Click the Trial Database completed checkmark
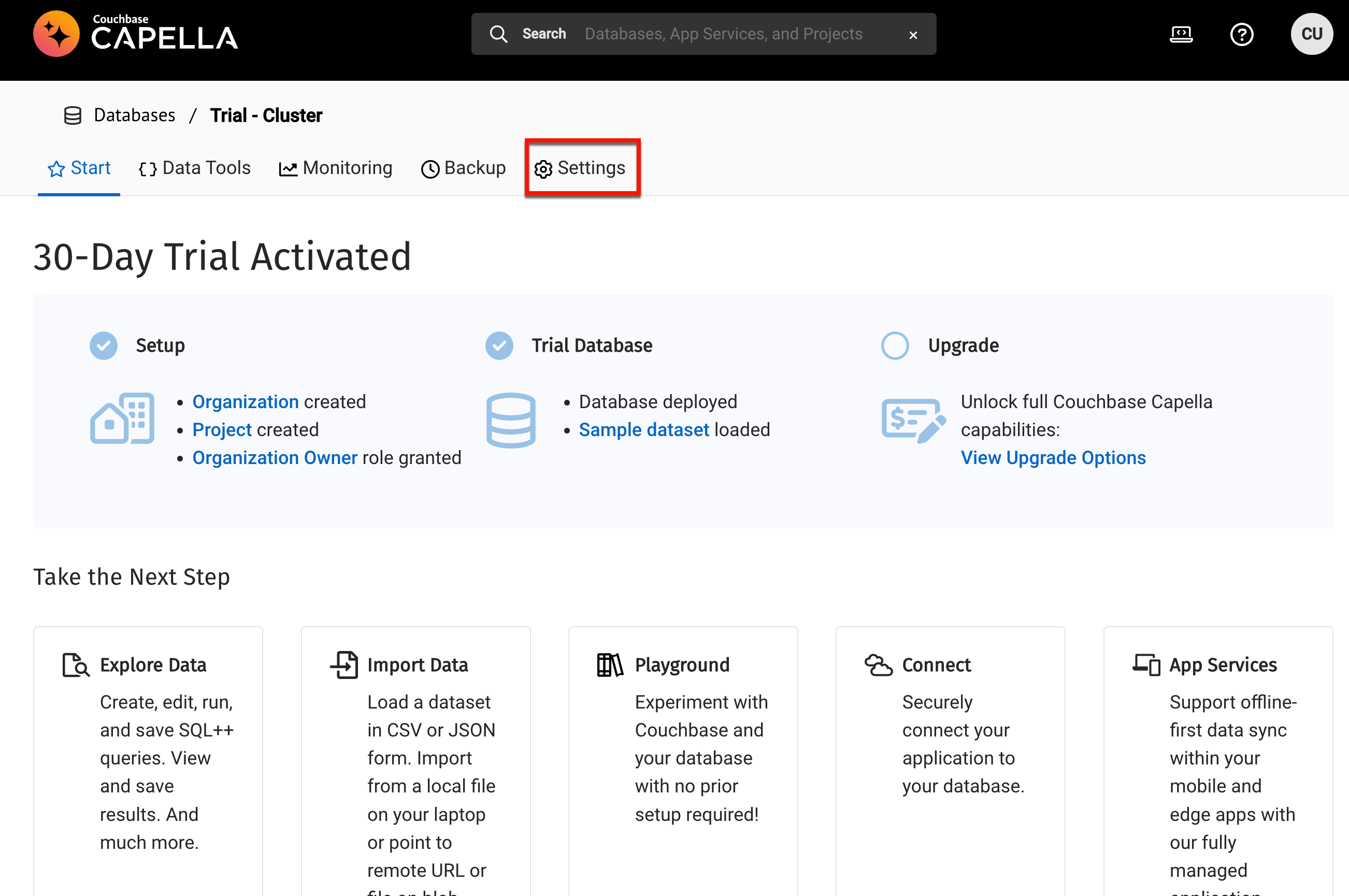Viewport: 1349px width, 896px height. point(499,345)
